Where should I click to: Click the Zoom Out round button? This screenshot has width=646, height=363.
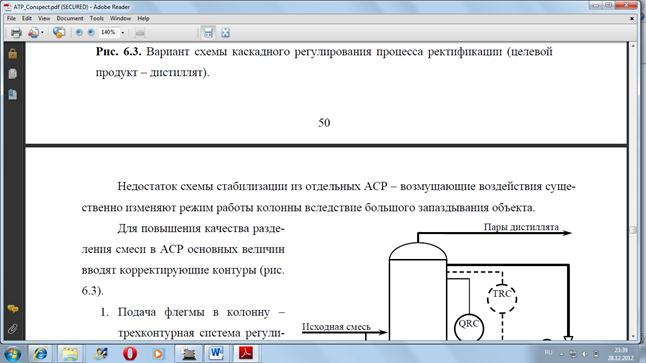[x=79, y=33]
